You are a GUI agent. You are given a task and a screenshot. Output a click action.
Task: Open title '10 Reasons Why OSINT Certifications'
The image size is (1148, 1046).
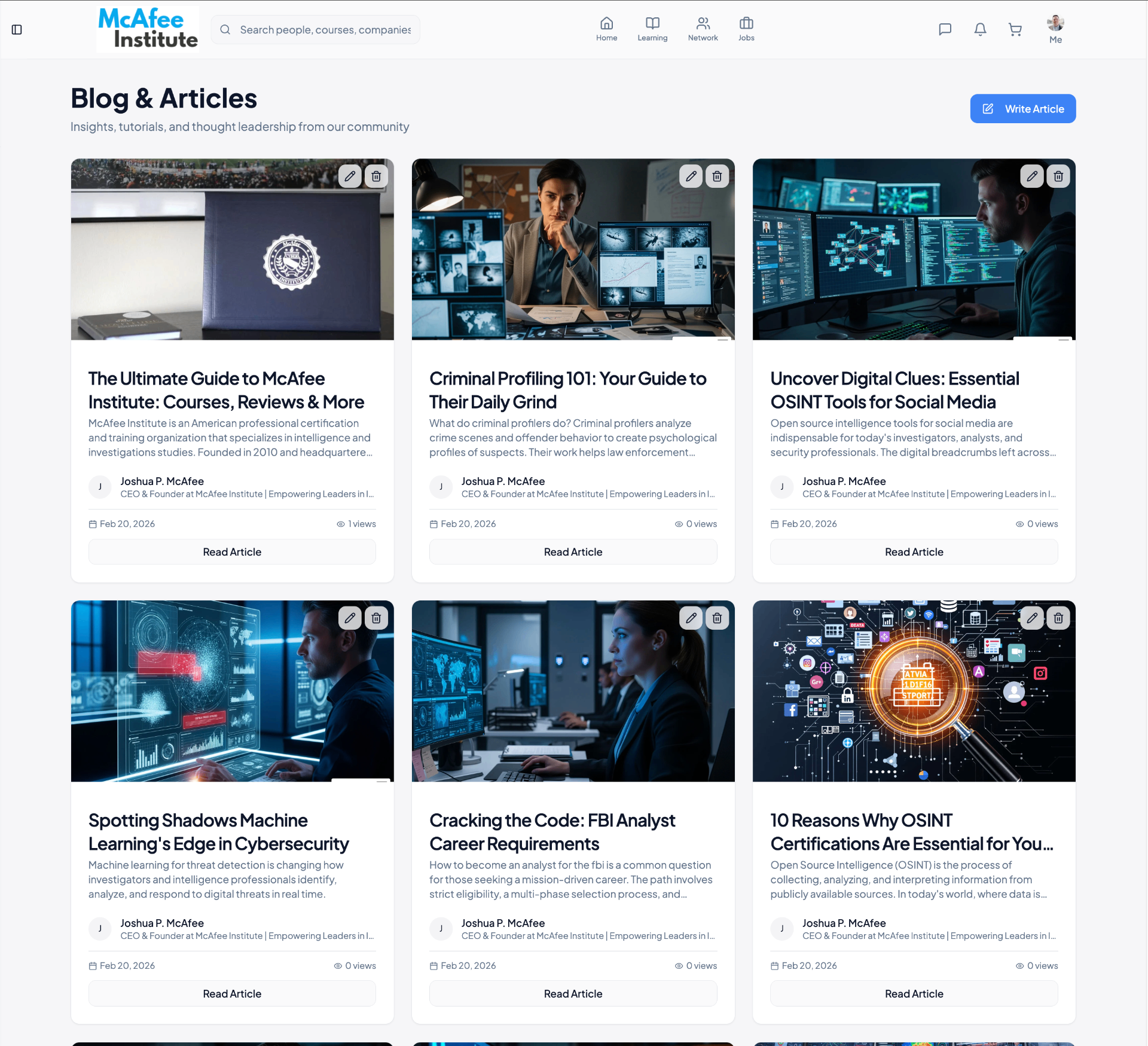click(912, 832)
